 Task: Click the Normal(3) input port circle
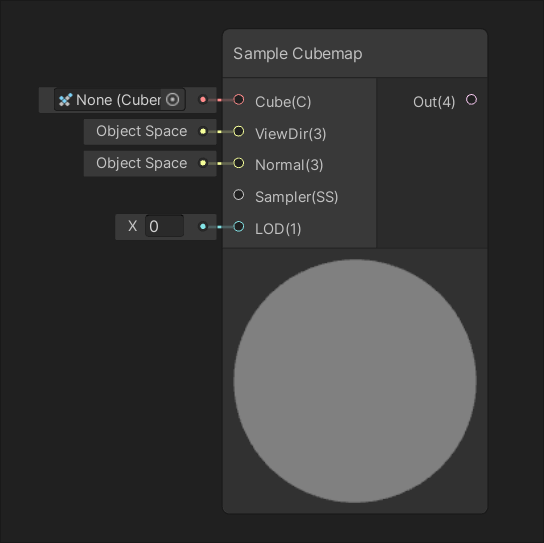[239, 163]
